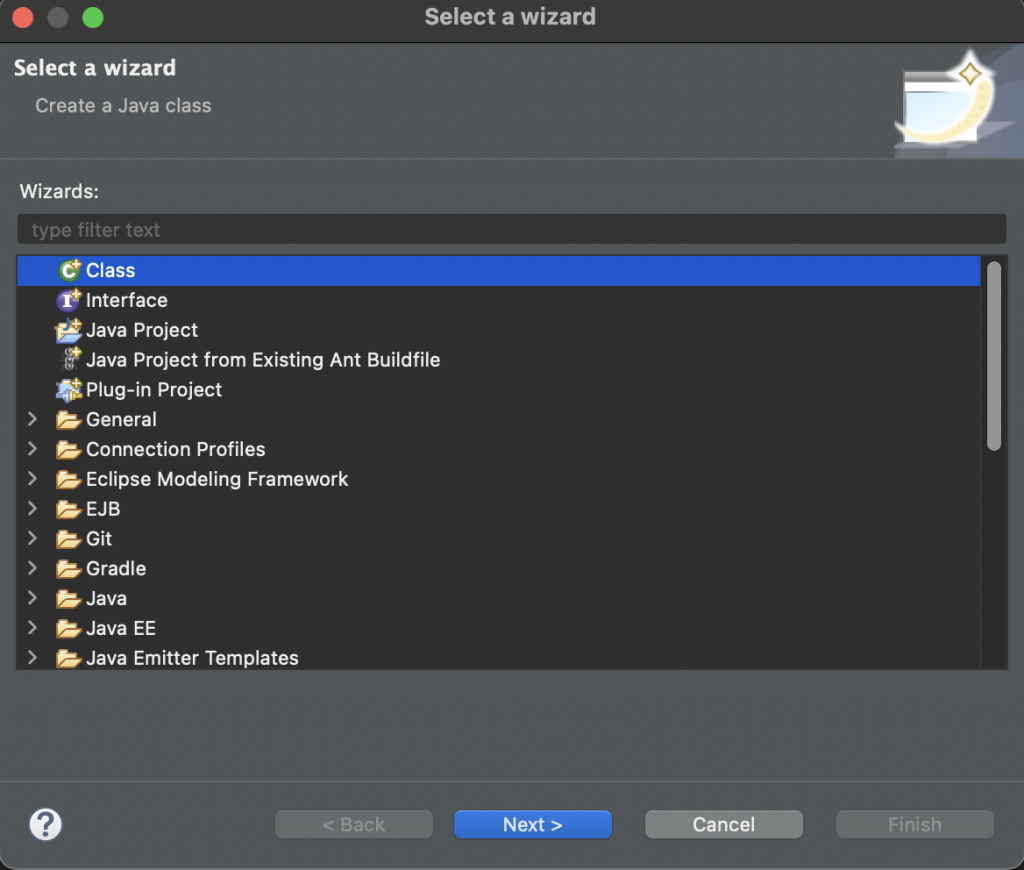Select the Connection Profiles row label
Image resolution: width=1024 pixels, height=870 pixels.
tap(176, 449)
